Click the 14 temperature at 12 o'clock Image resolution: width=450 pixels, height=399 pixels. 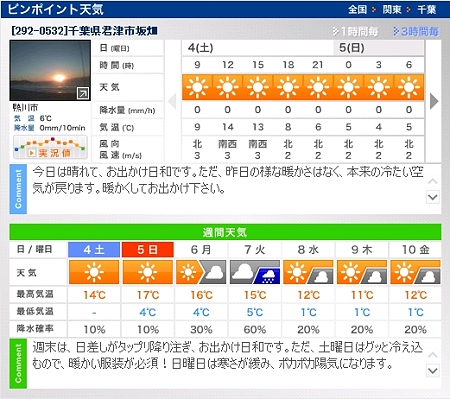click(227, 127)
